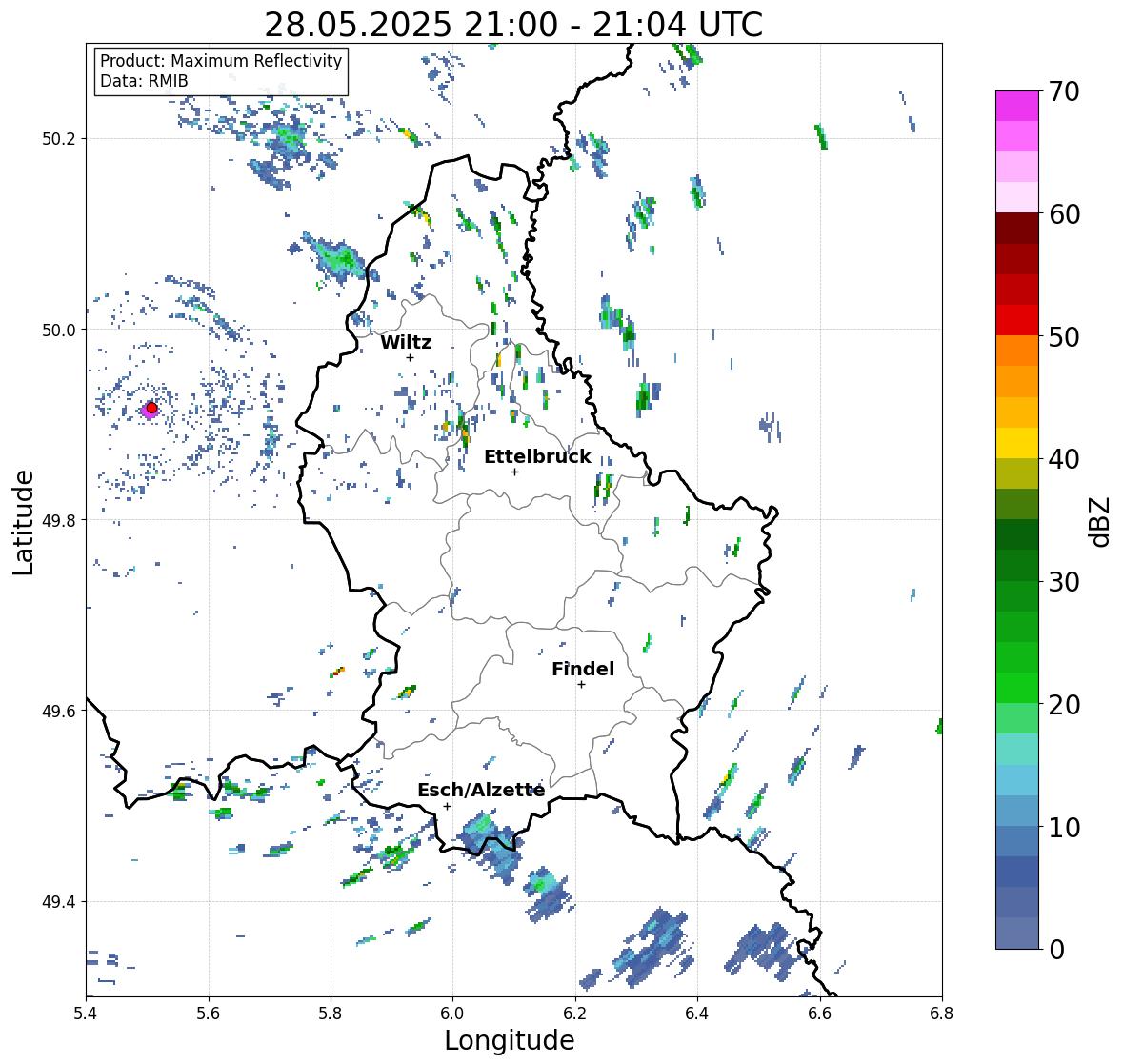1123x1064 pixels.
Task: Select the red radar site marker
Action: (151, 408)
